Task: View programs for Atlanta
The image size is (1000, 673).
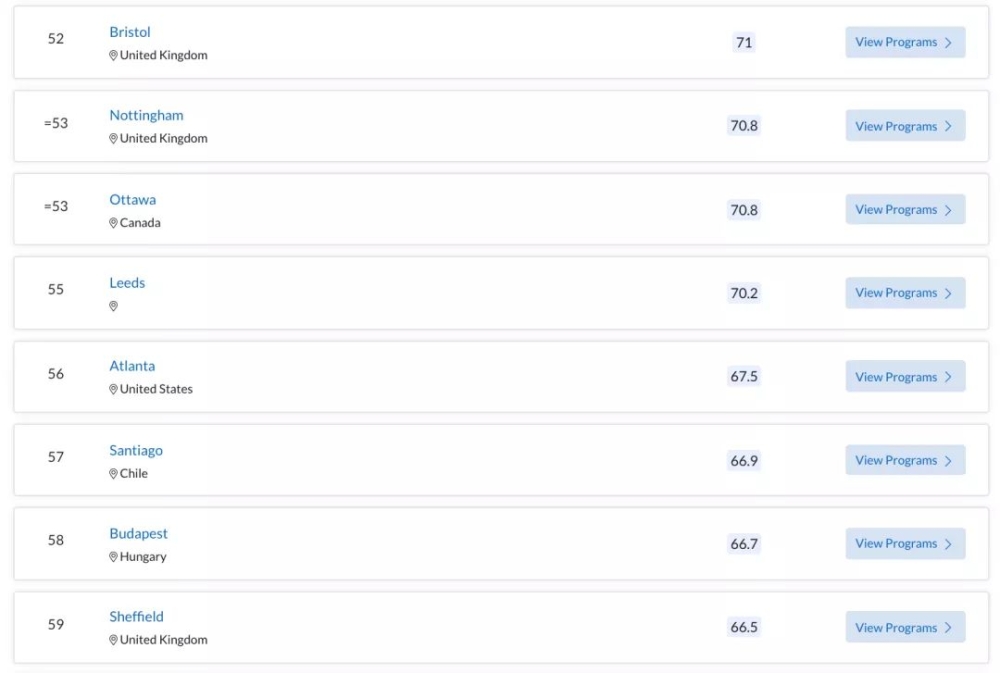Action: coord(905,376)
